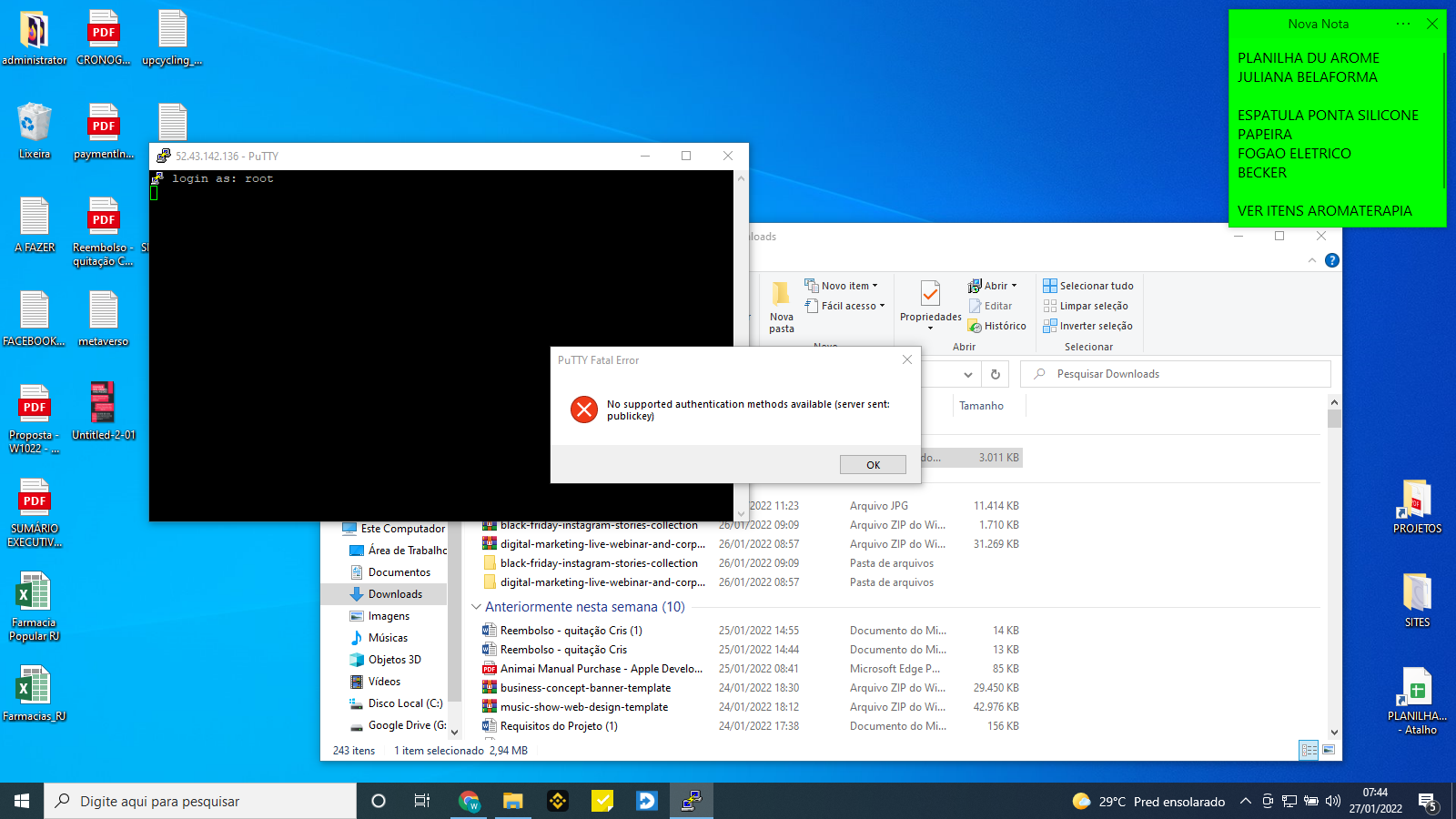This screenshot has width=1456, height=819.
Task: Open the Propriedades icon in ribbon
Action: pos(930,295)
